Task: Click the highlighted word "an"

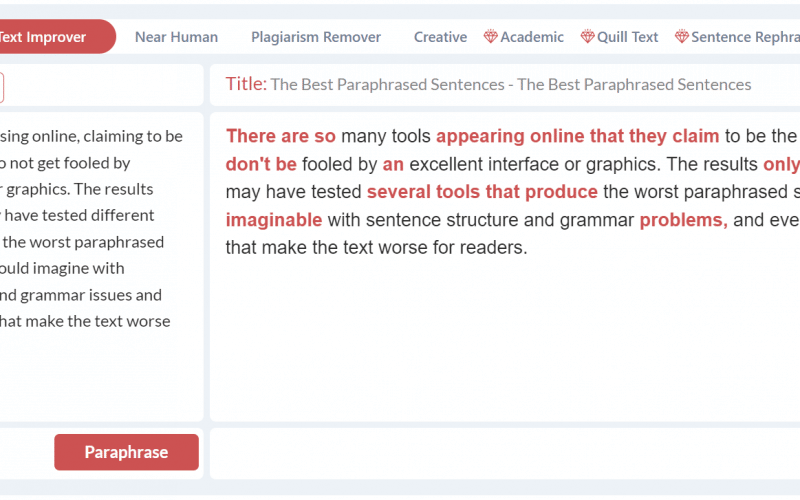Action: pos(393,164)
